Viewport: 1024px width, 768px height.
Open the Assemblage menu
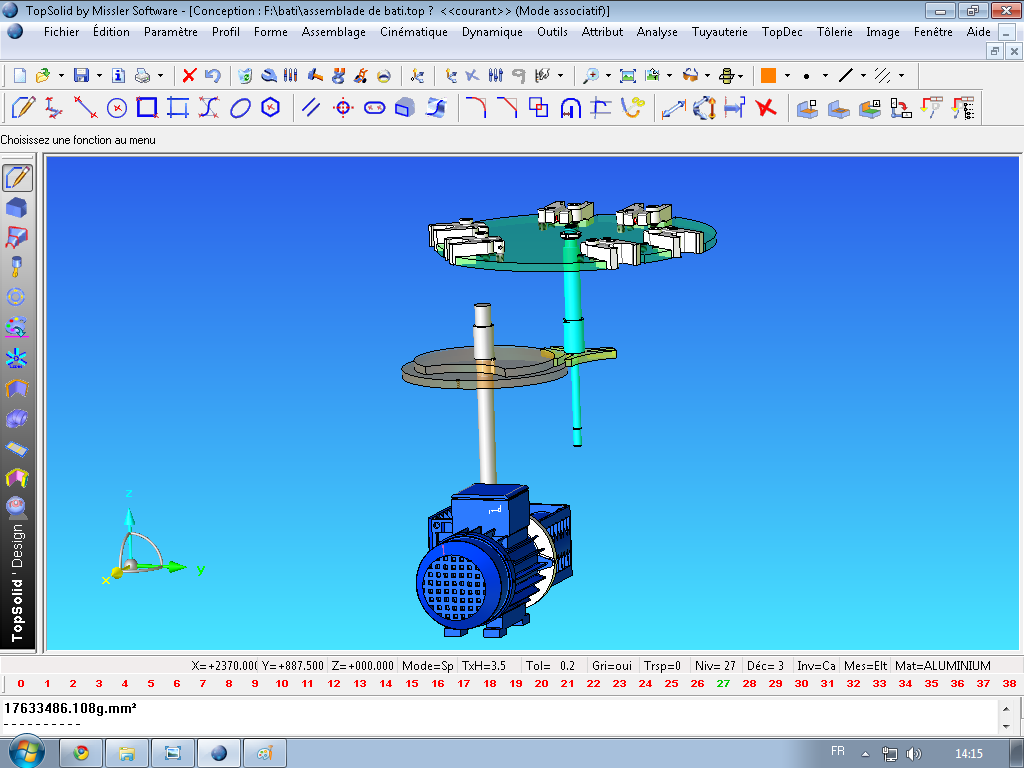tap(334, 32)
